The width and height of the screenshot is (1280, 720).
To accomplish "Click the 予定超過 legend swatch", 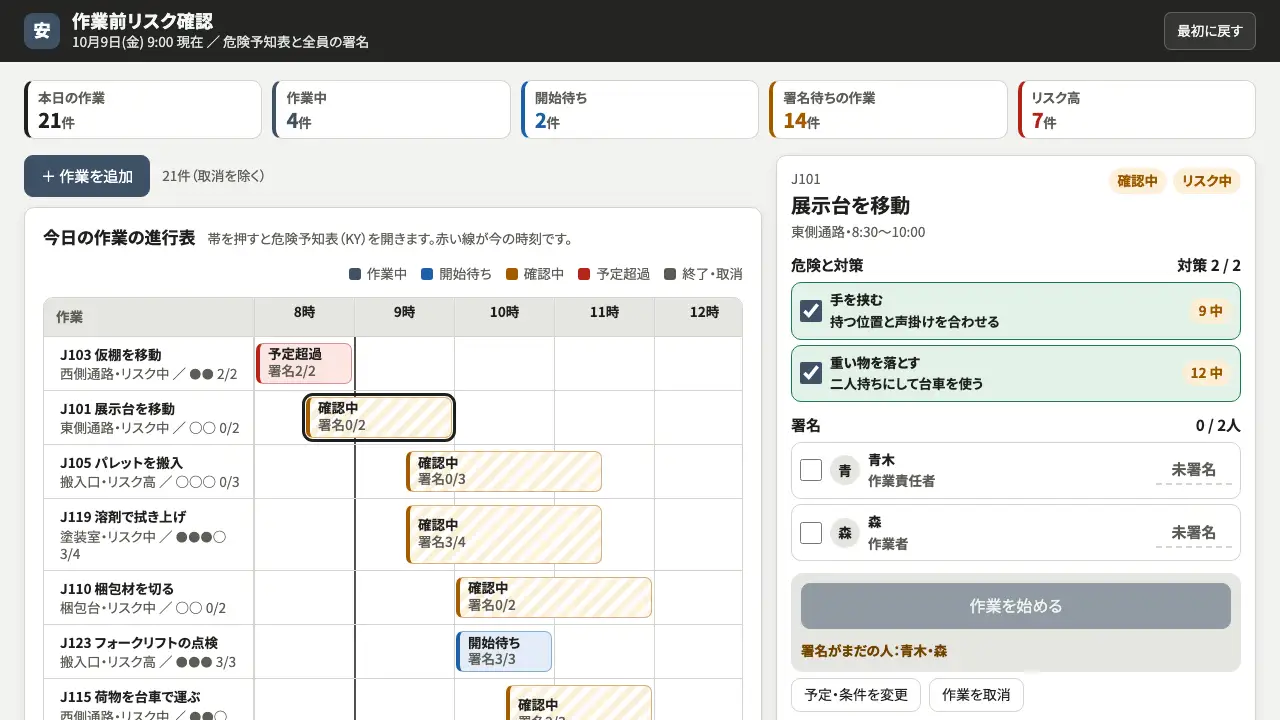I will tap(584, 274).
